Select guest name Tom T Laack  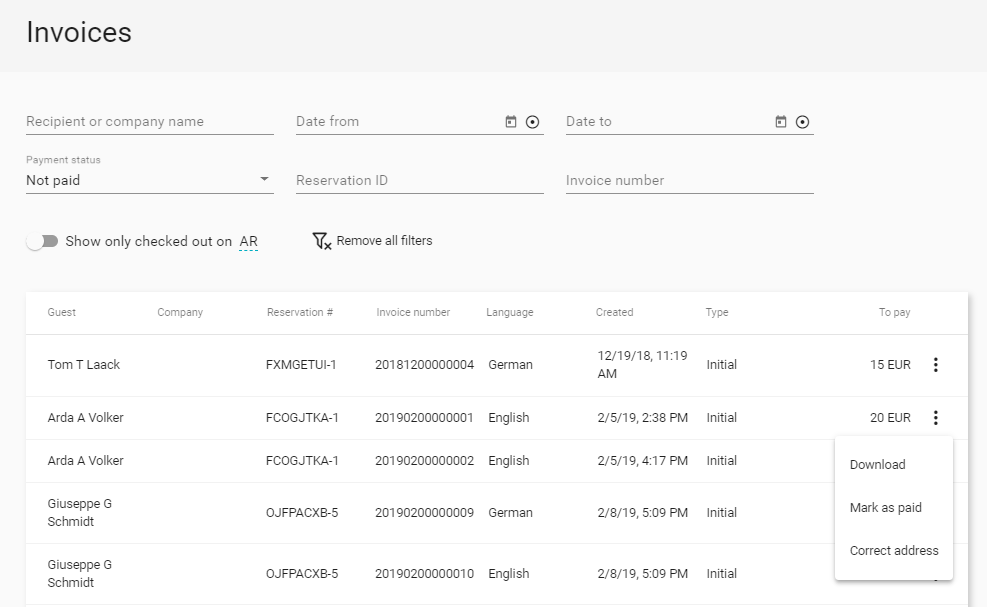pos(84,365)
